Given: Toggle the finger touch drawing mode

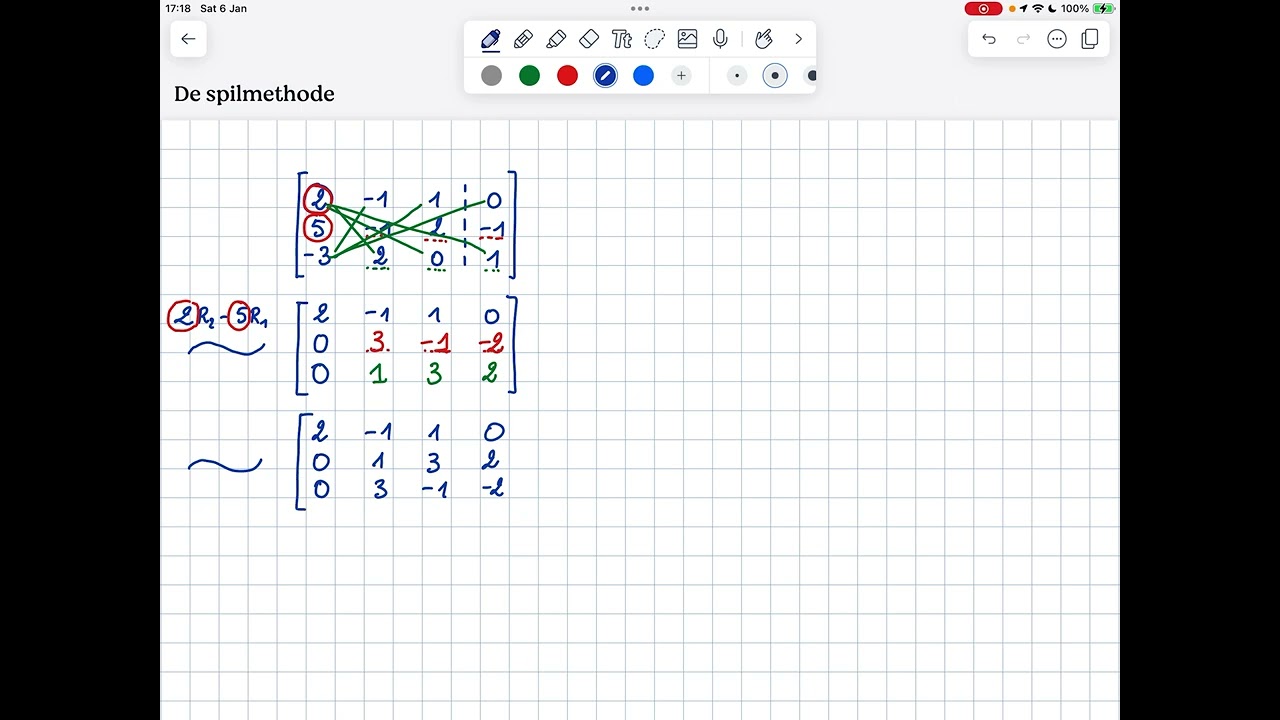Looking at the screenshot, I should (764, 39).
